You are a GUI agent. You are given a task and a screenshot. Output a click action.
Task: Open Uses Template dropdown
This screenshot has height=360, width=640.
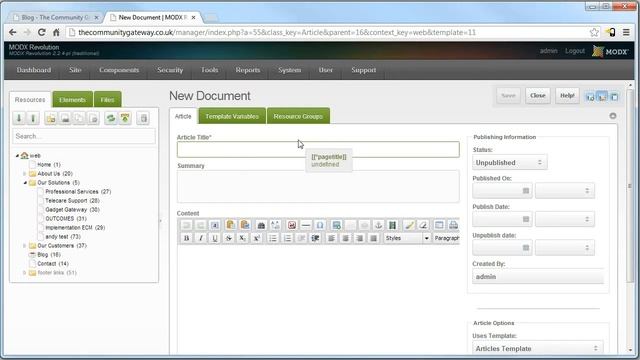[538, 349]
